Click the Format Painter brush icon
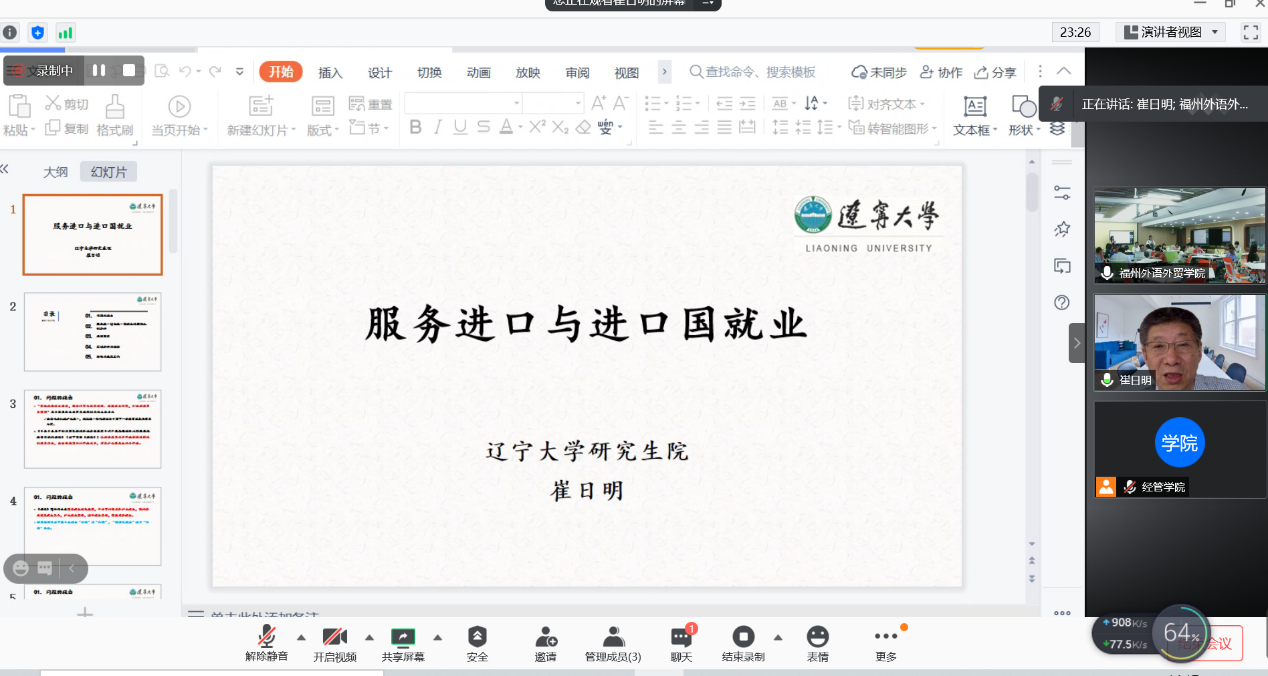This screenshot has width=1268, height=676. coord(115,106)
